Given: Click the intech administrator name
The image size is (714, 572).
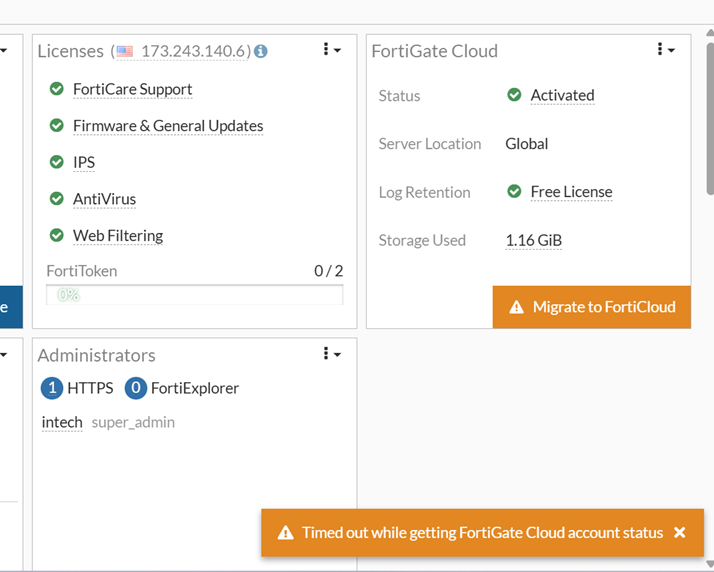Looking at the screenshot, I should (x=62, y=422).
